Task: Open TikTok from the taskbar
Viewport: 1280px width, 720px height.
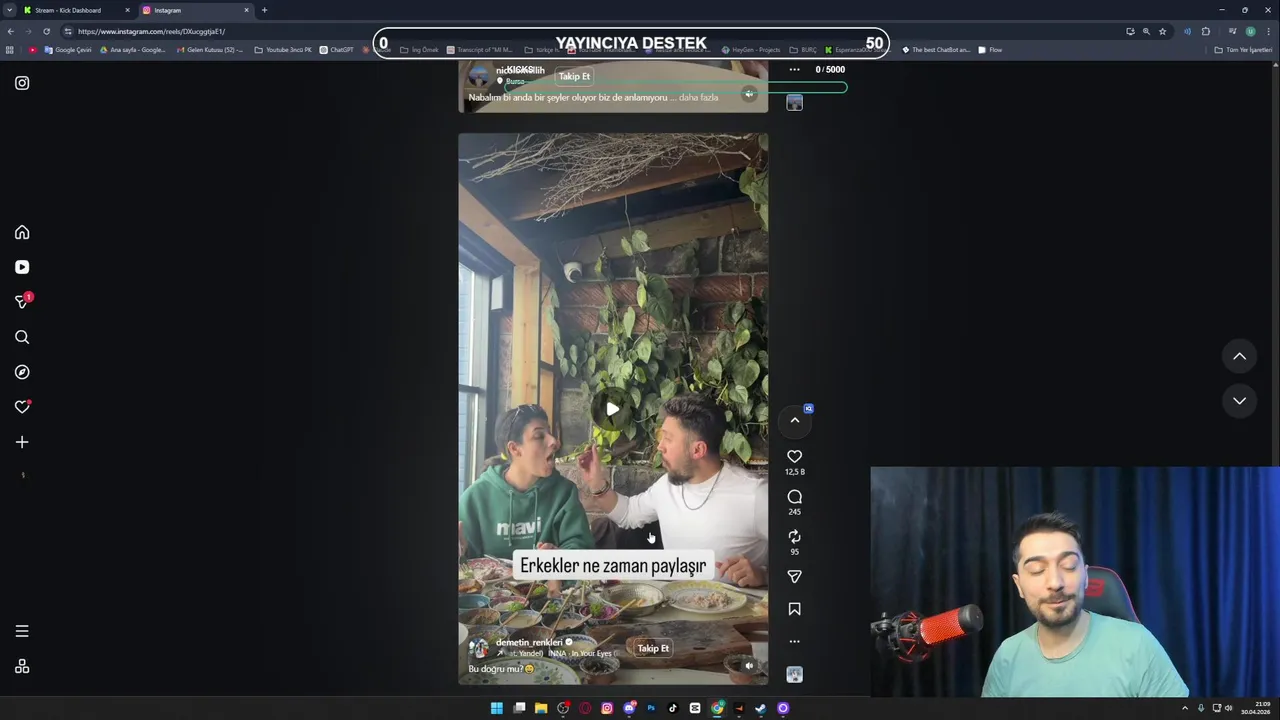Action: pyautogui.click(x=673, y=708)
